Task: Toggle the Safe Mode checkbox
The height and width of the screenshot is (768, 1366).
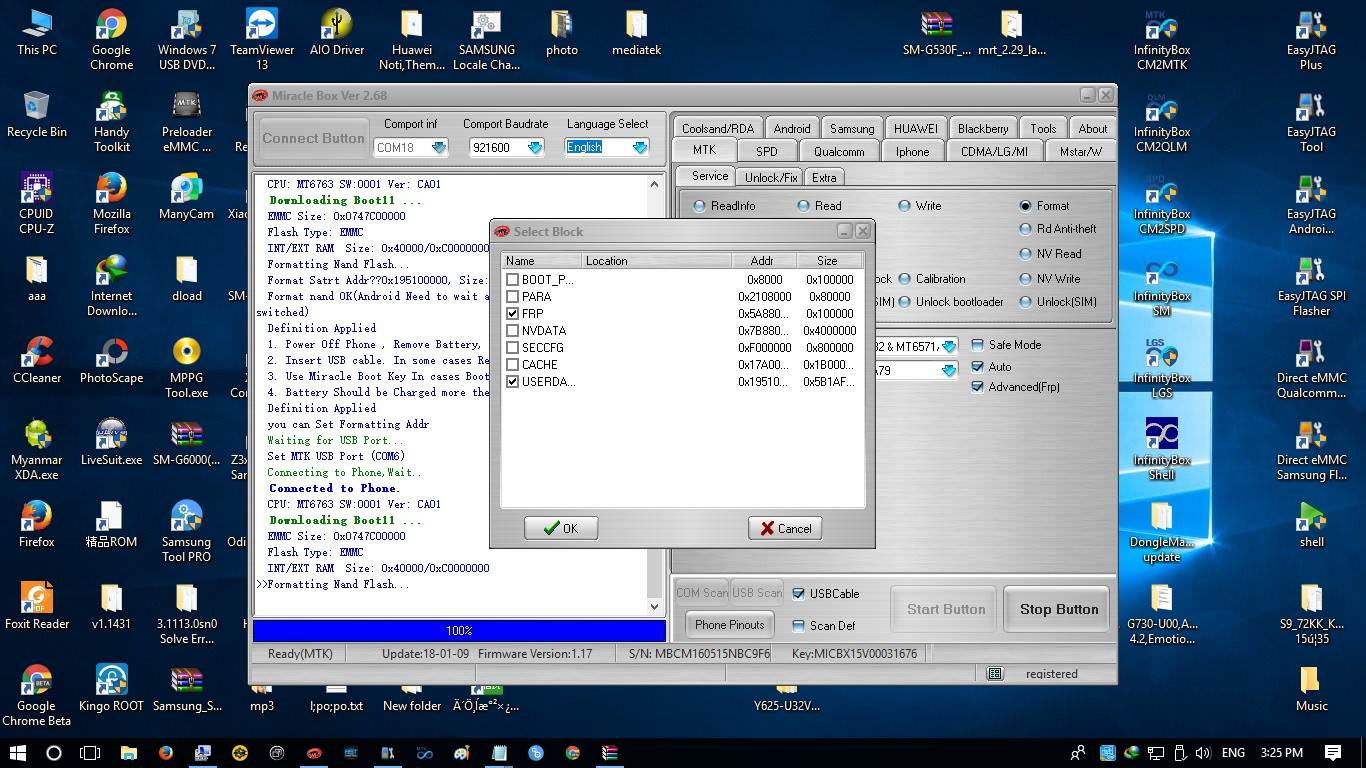Action: tap(977, 345)
